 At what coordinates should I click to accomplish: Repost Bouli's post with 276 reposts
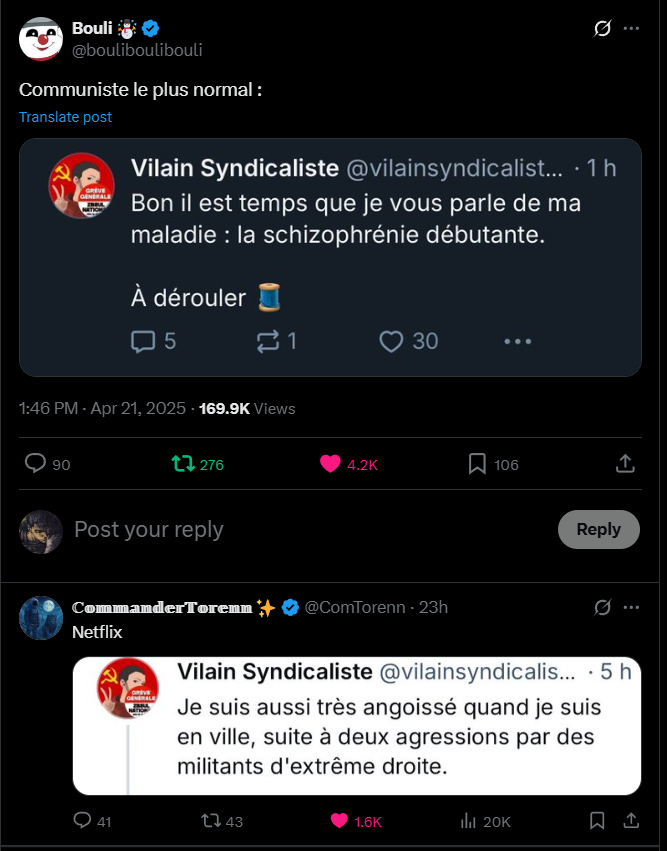[x=182, y=464]
